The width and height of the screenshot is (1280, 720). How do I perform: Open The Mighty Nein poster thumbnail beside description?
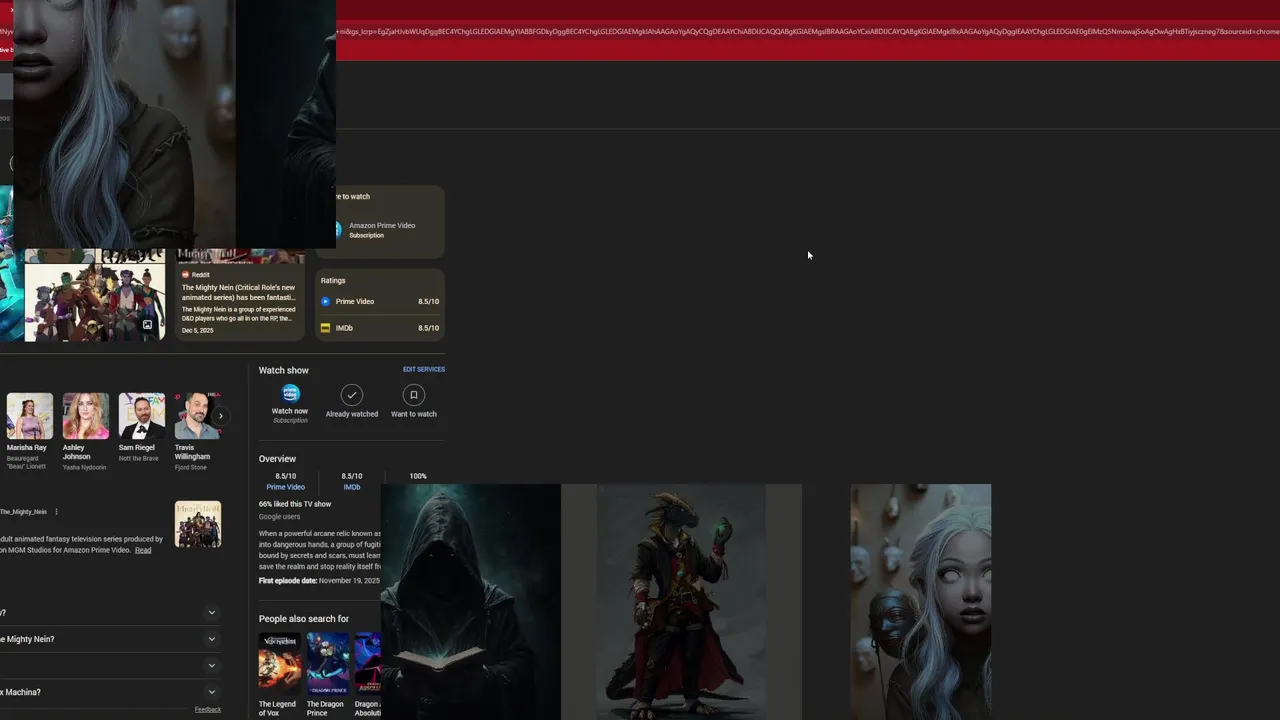[x=198, y=524]
